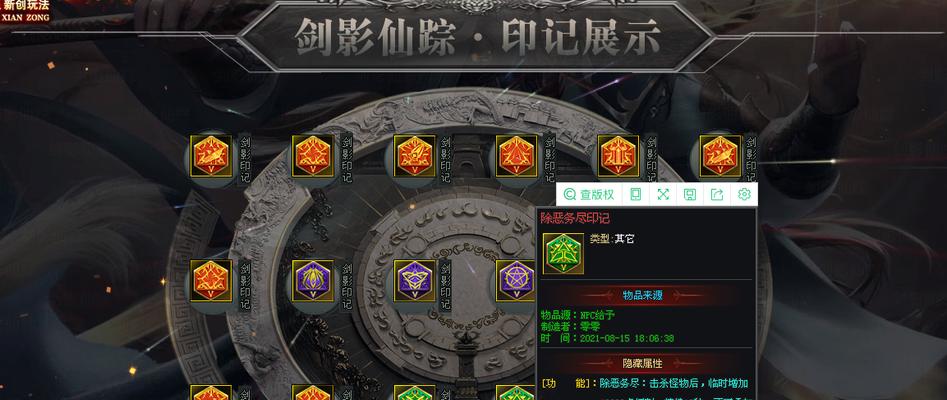Select the sixth red seal icon in the top row
Screen dimensions: 947x400
point(721,156)
